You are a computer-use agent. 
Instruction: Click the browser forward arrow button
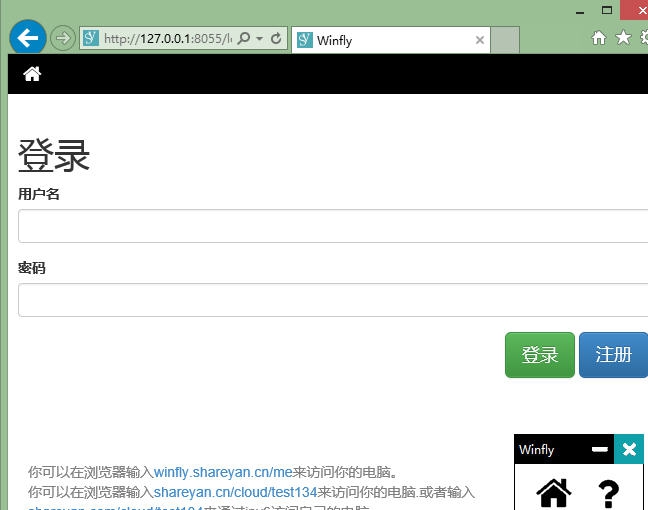click(63, 38)
